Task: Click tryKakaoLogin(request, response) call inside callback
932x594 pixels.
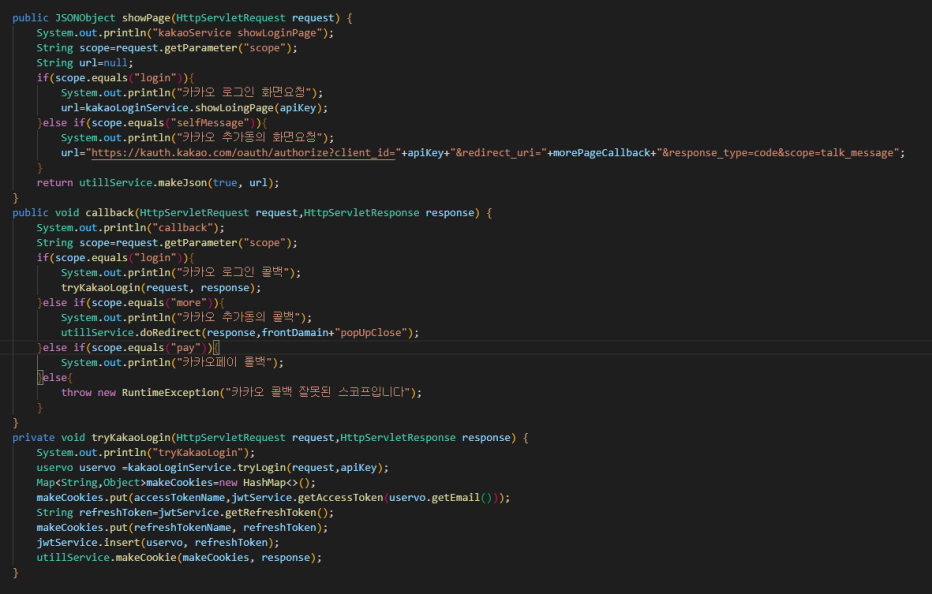Action: [x=160, y=288]
